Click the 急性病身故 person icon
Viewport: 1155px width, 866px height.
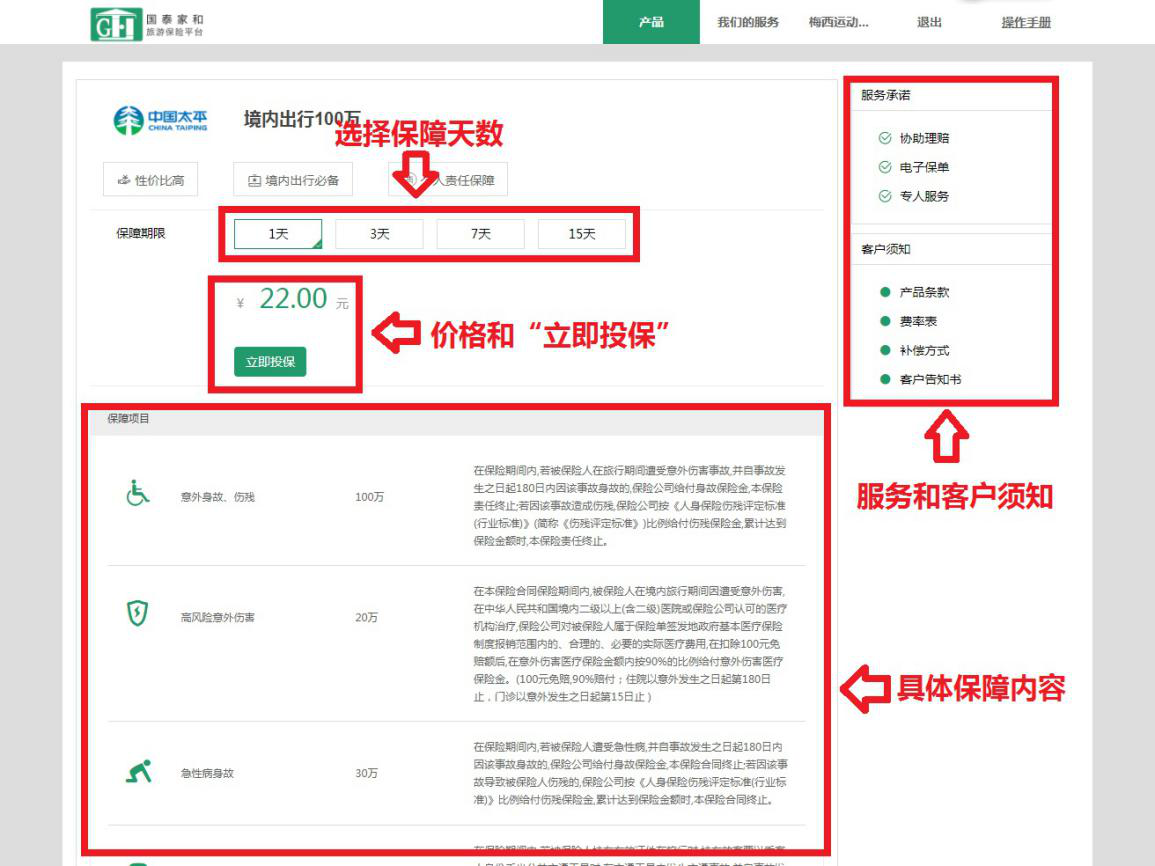point(138,772)
